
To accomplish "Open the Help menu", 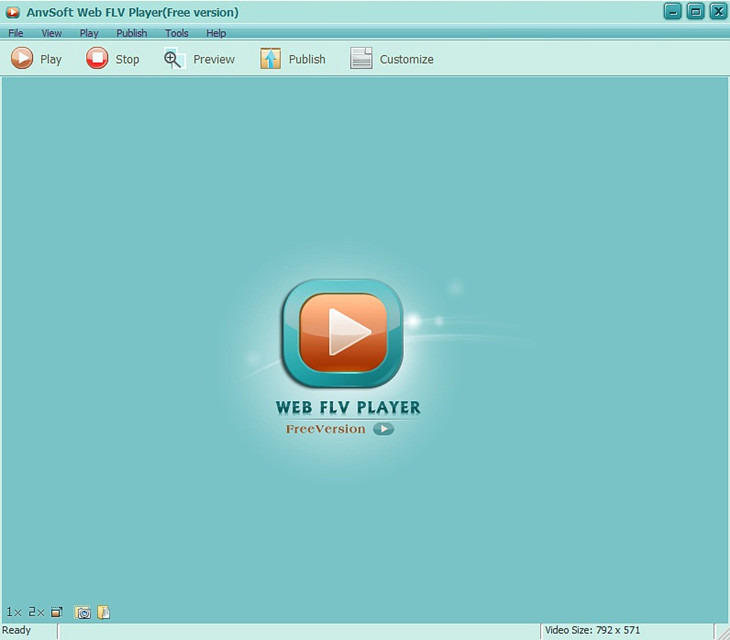I will [x=216, y=33].
